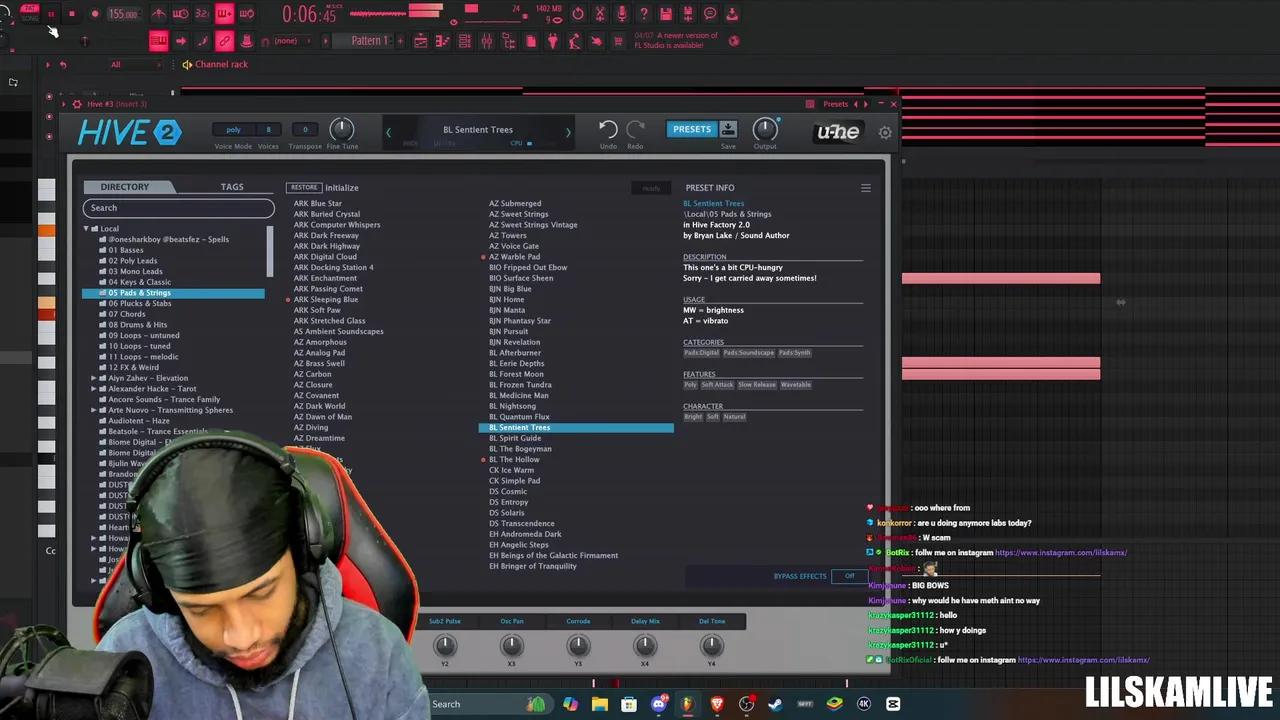Image resolution: width=1280 pixels, height=720 pixels.
Task: Open the Mixer view icon
Action: pos(487,41)
